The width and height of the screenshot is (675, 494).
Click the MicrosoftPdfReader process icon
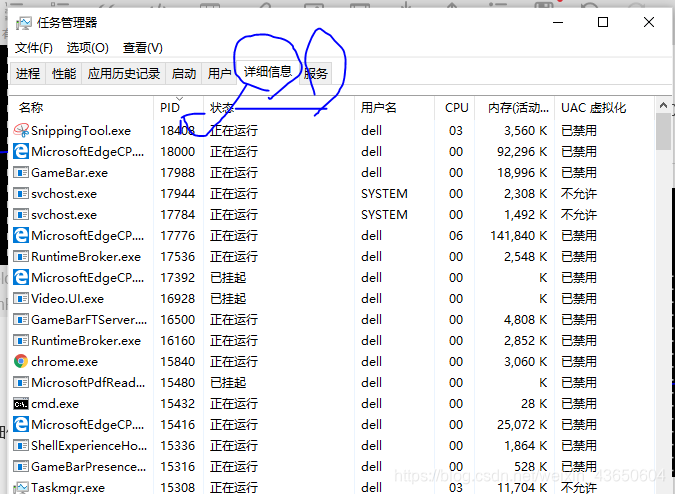coord(21,383)
